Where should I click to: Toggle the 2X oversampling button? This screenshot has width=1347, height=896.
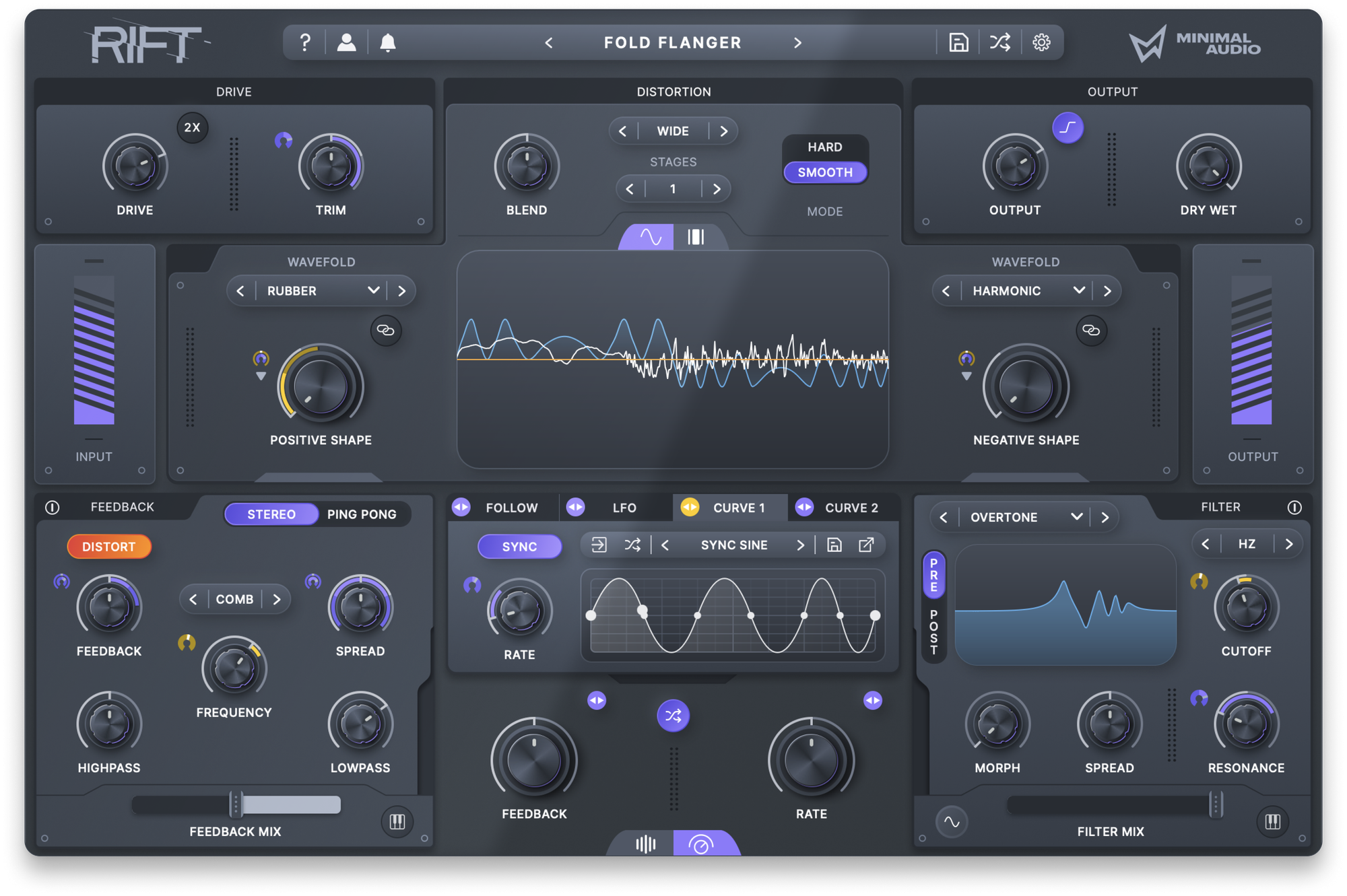193,127
